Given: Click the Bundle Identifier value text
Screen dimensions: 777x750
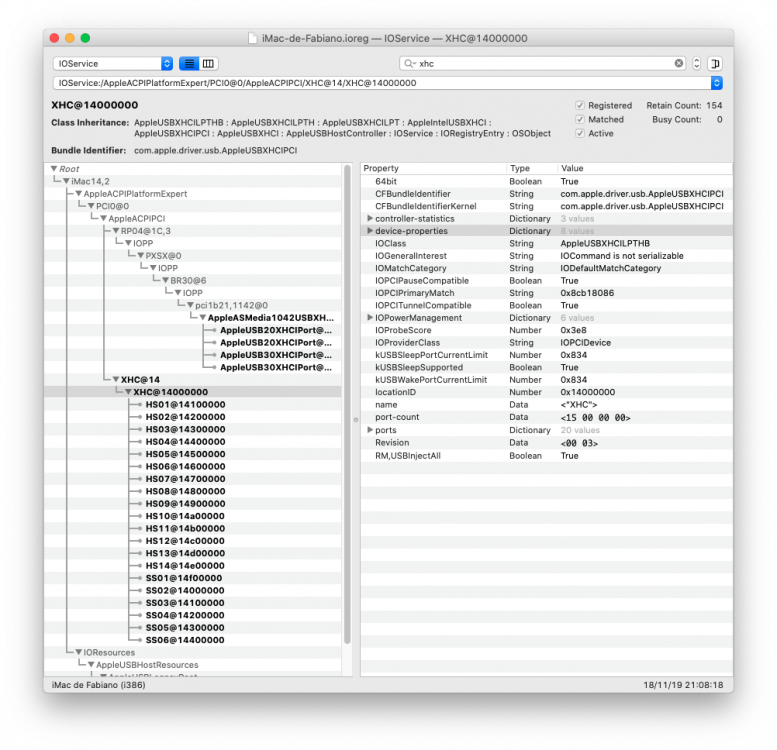Looking at the screenshot, I should point(216,150).
